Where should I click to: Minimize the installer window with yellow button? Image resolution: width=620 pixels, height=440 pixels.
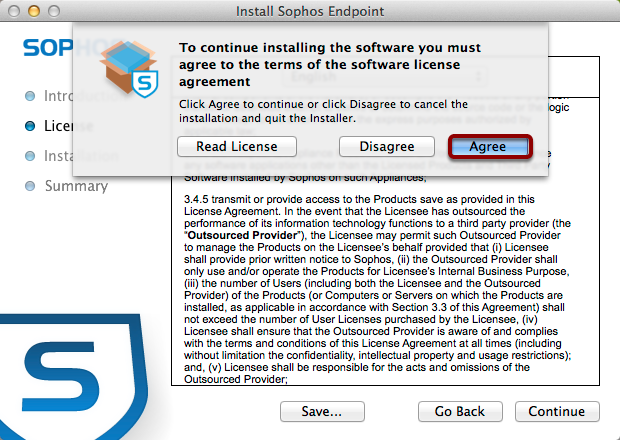[34, 11]
